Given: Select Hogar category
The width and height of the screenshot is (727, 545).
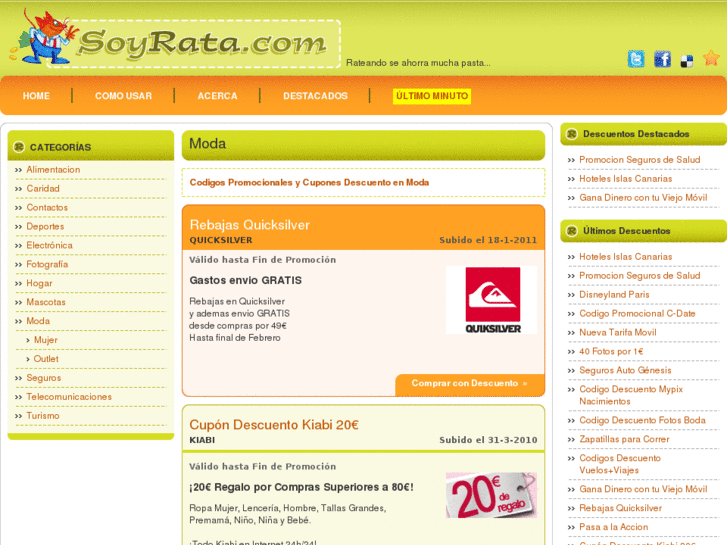Looking at the screenshot, I should tap(39, 283).
